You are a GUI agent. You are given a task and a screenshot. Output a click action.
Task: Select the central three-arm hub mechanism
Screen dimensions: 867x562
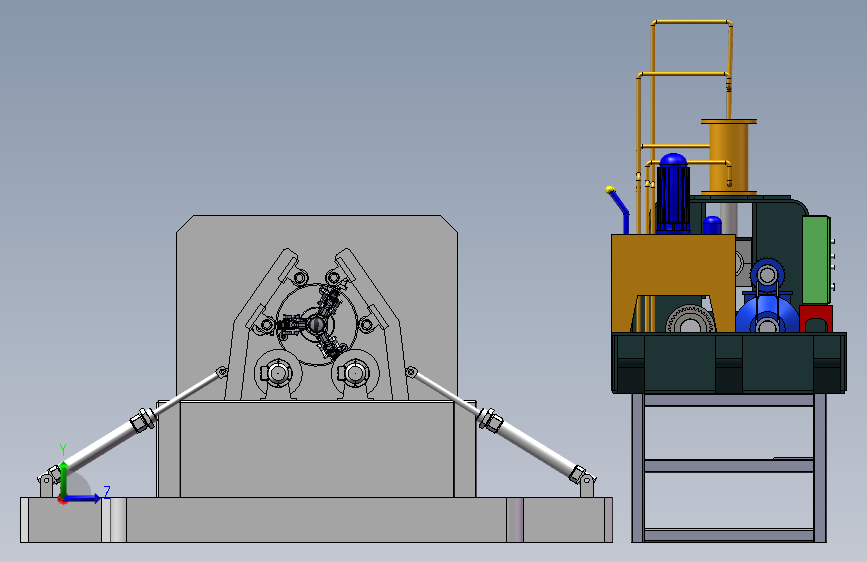point(316,325)
